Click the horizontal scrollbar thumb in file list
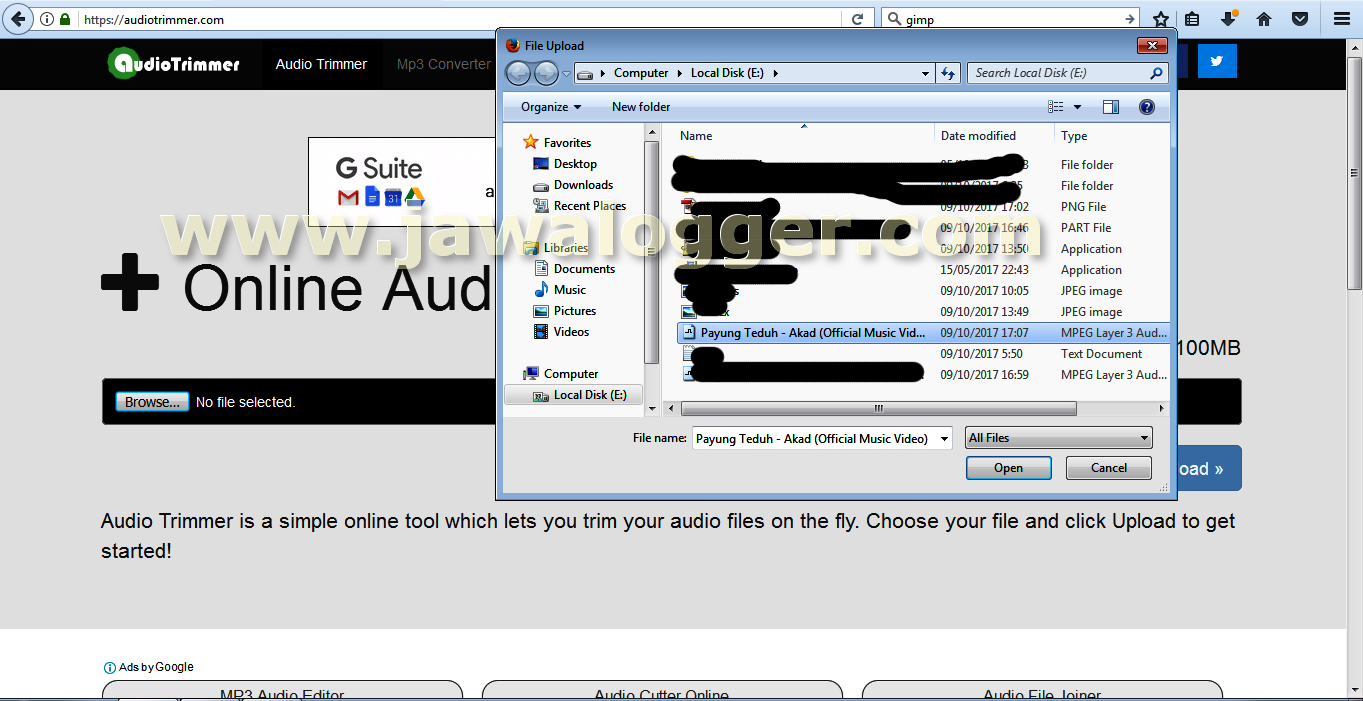Screen dimensions: 1363x701 pos(878,408)
